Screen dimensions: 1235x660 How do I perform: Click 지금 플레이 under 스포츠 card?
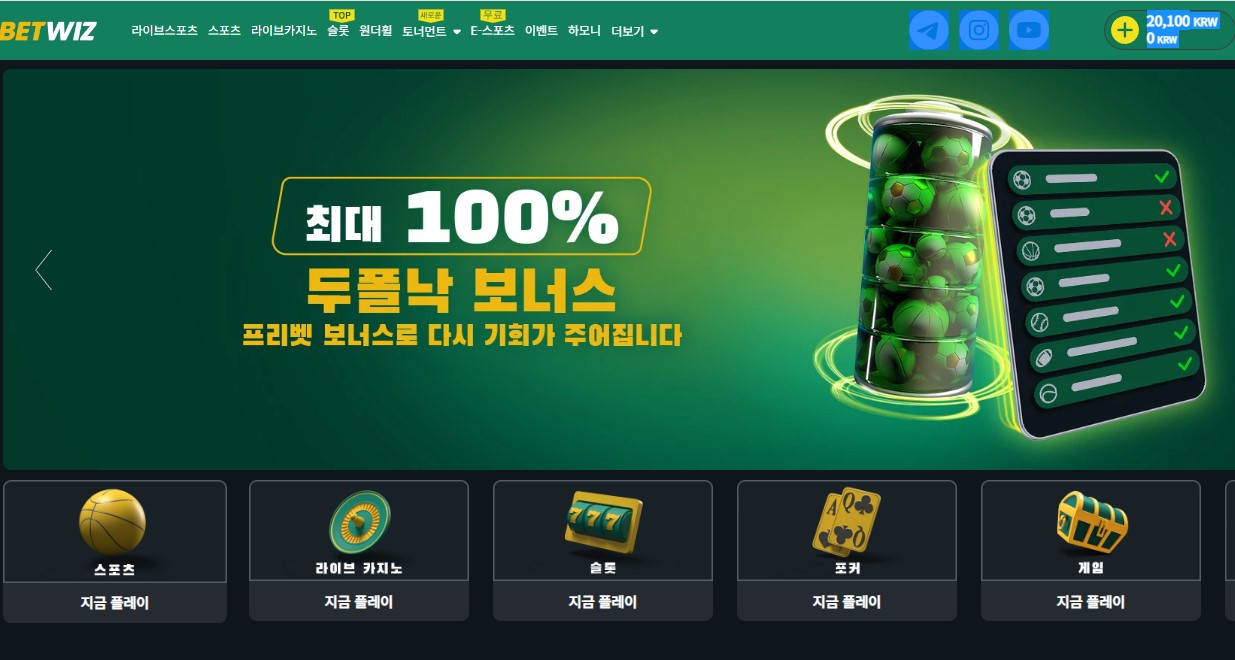[x=115, y=602]
